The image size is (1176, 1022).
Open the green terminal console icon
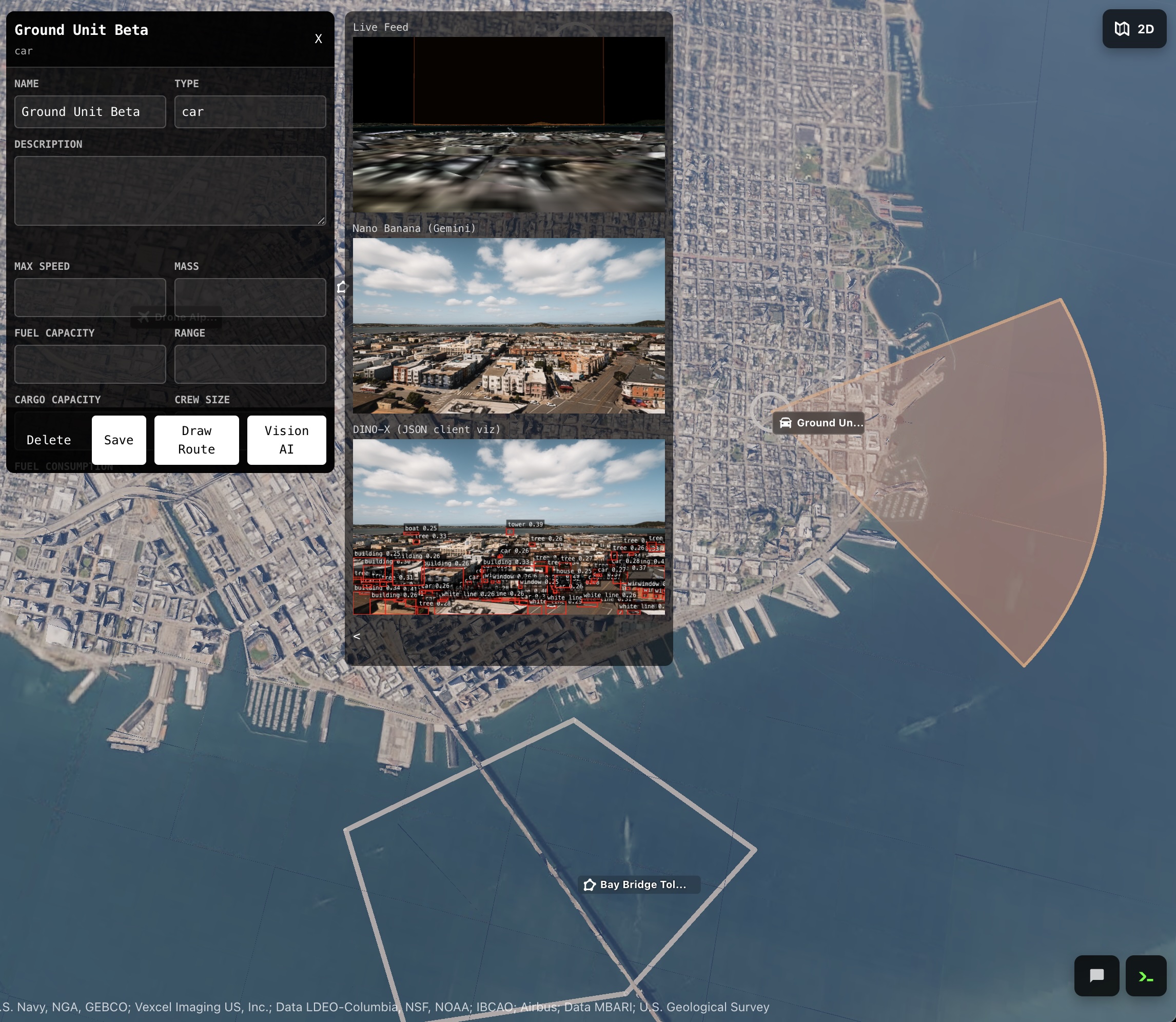tap(1145, 975)
